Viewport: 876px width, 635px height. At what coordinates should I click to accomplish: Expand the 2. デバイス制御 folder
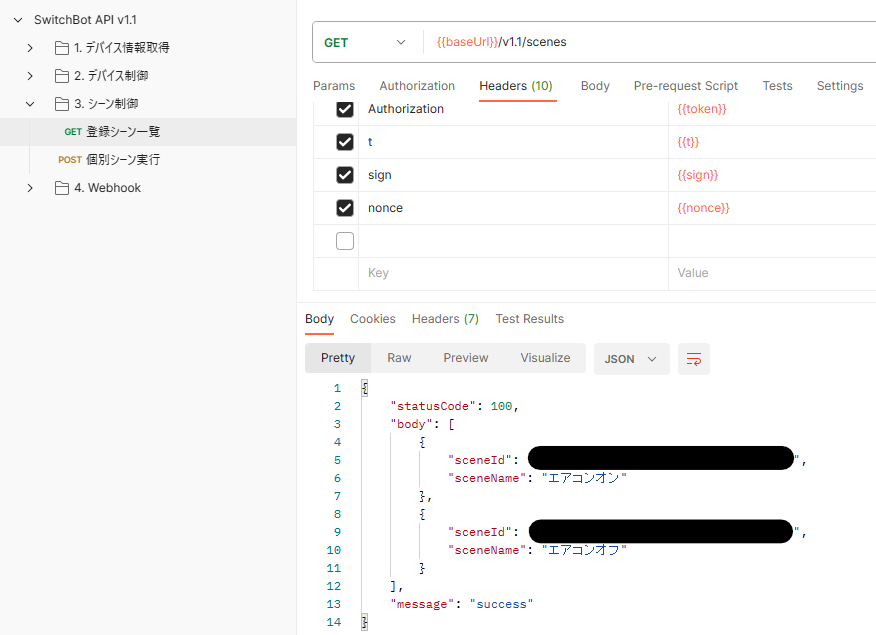point(29,75)
